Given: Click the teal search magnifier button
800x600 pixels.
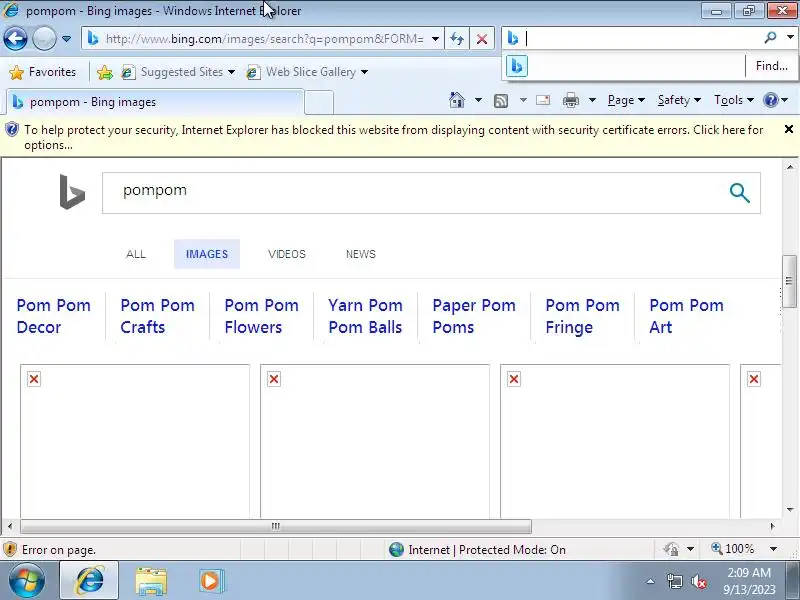Looking at the screenshot, I should pyautogui.click(x=739, y=193).
